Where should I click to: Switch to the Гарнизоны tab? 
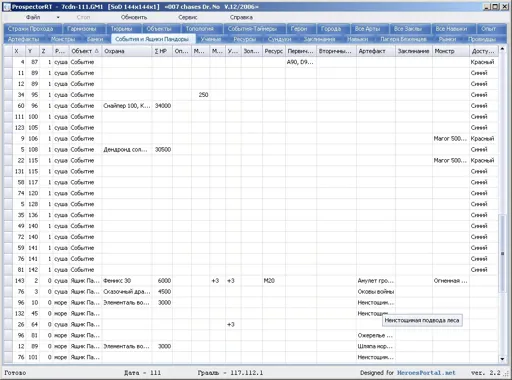coord(84,29)
